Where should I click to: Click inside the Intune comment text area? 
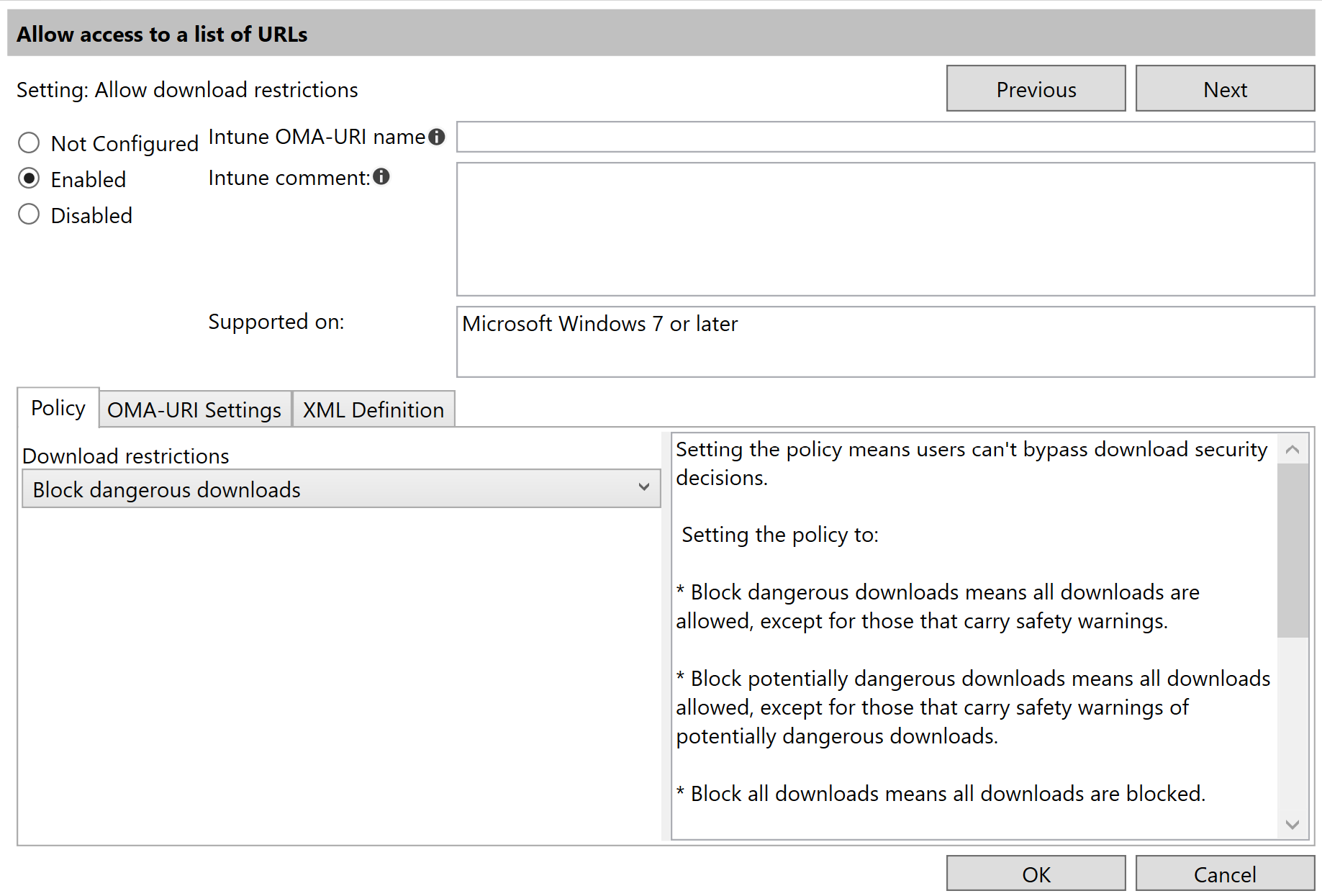point(885,229)
